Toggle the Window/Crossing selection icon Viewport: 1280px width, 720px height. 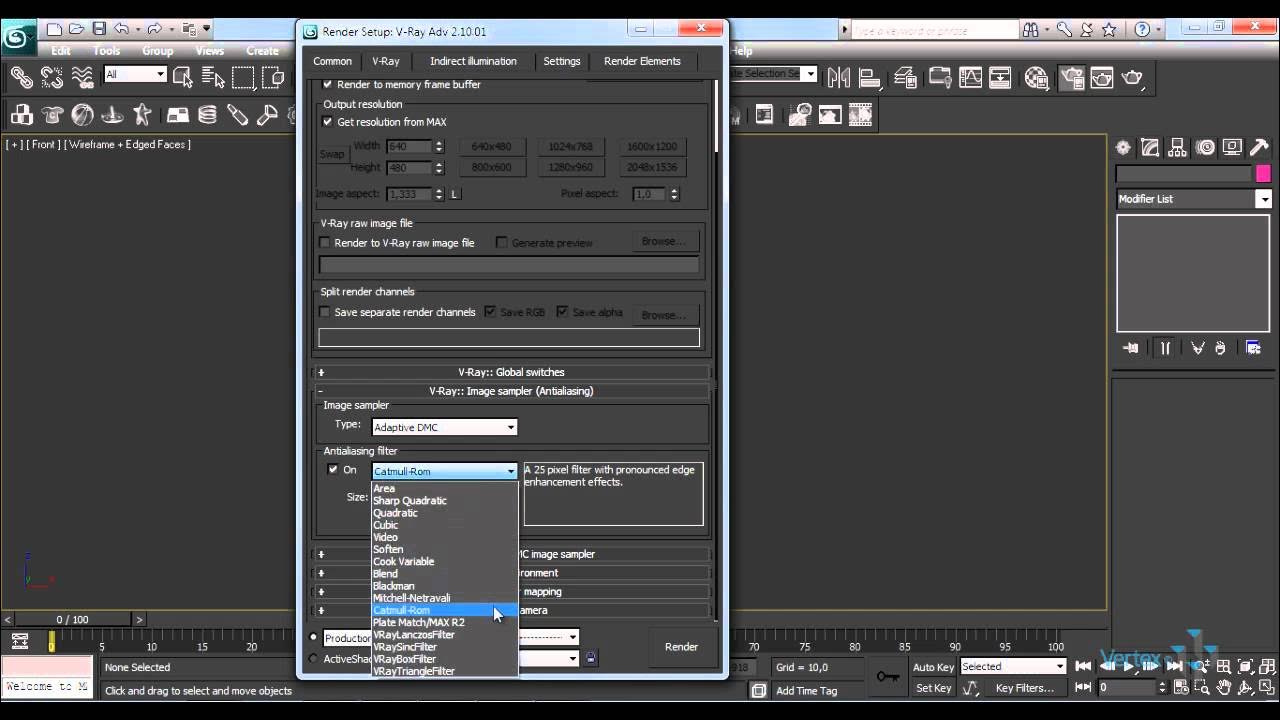coord(273,76)
